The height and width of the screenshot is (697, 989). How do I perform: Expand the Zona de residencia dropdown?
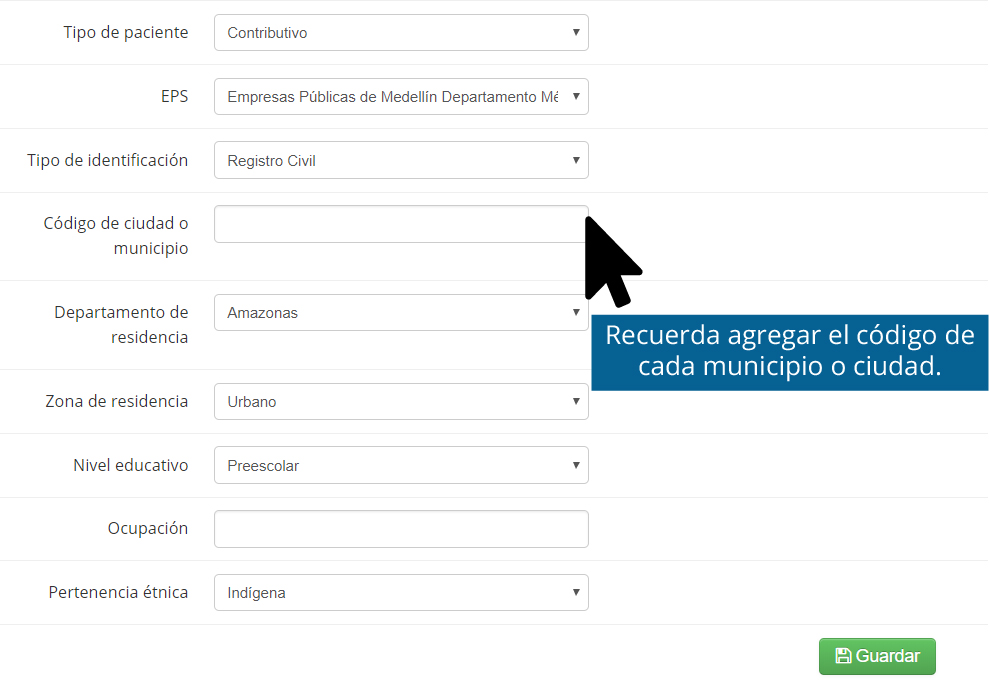(x=401, y=401)
